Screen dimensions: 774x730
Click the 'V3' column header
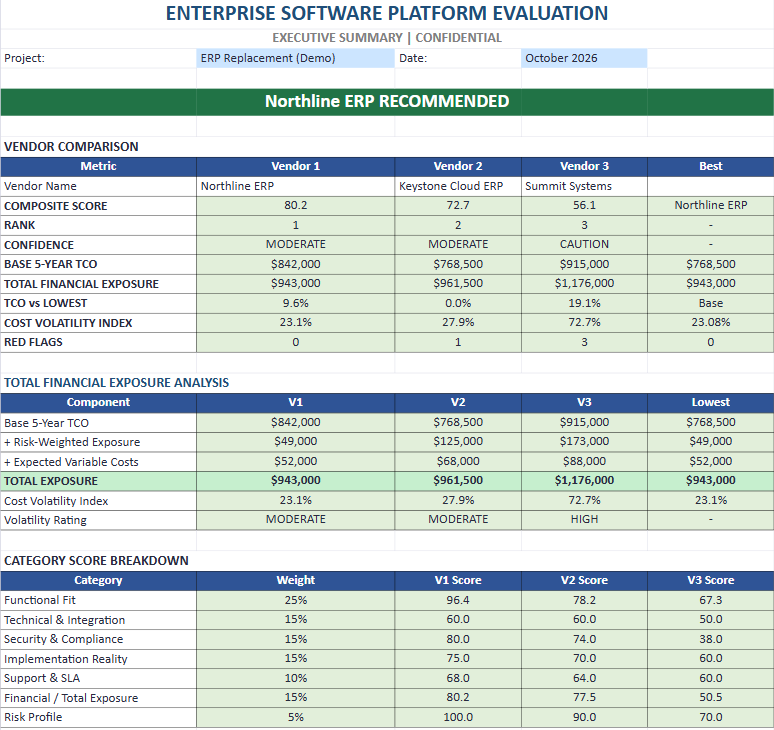click(x=584, y=402)
